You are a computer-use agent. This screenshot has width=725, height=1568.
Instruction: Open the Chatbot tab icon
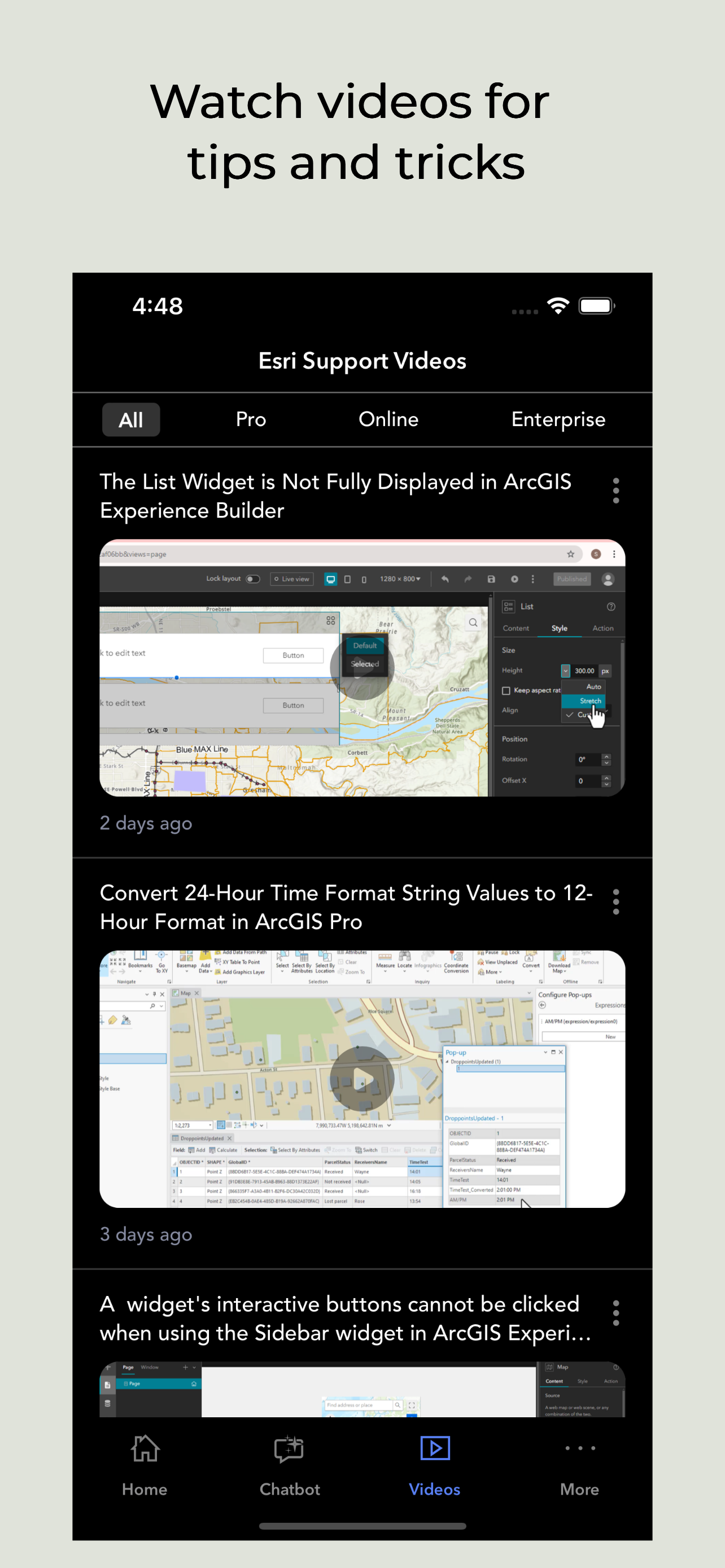point(289,1449)
